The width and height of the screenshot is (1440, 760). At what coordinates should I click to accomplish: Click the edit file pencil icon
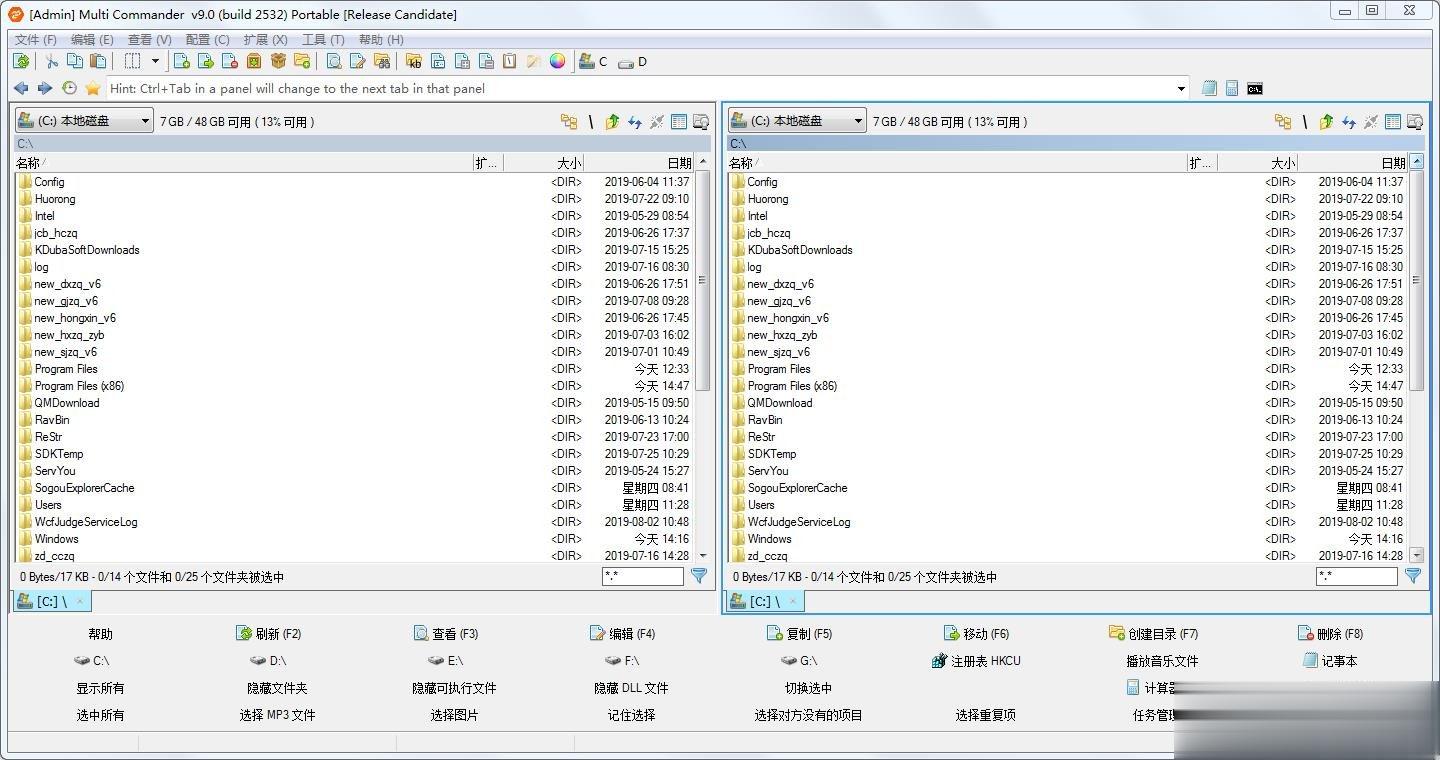(358, 61)
